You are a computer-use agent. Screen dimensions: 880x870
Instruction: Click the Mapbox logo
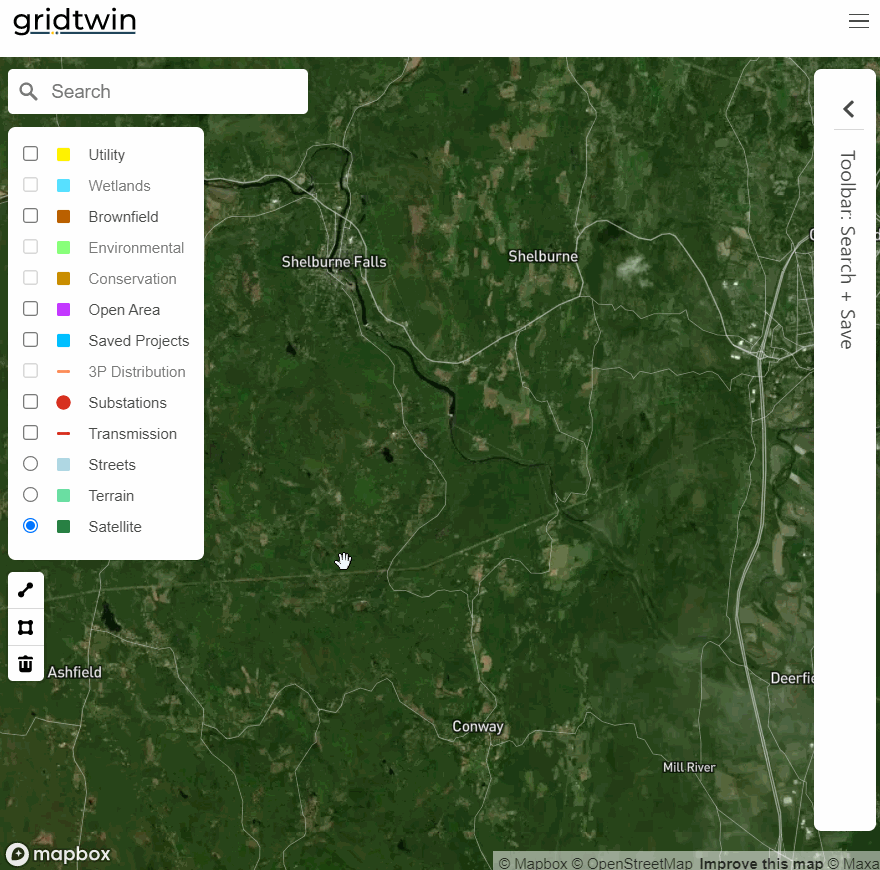click(58, 854)
